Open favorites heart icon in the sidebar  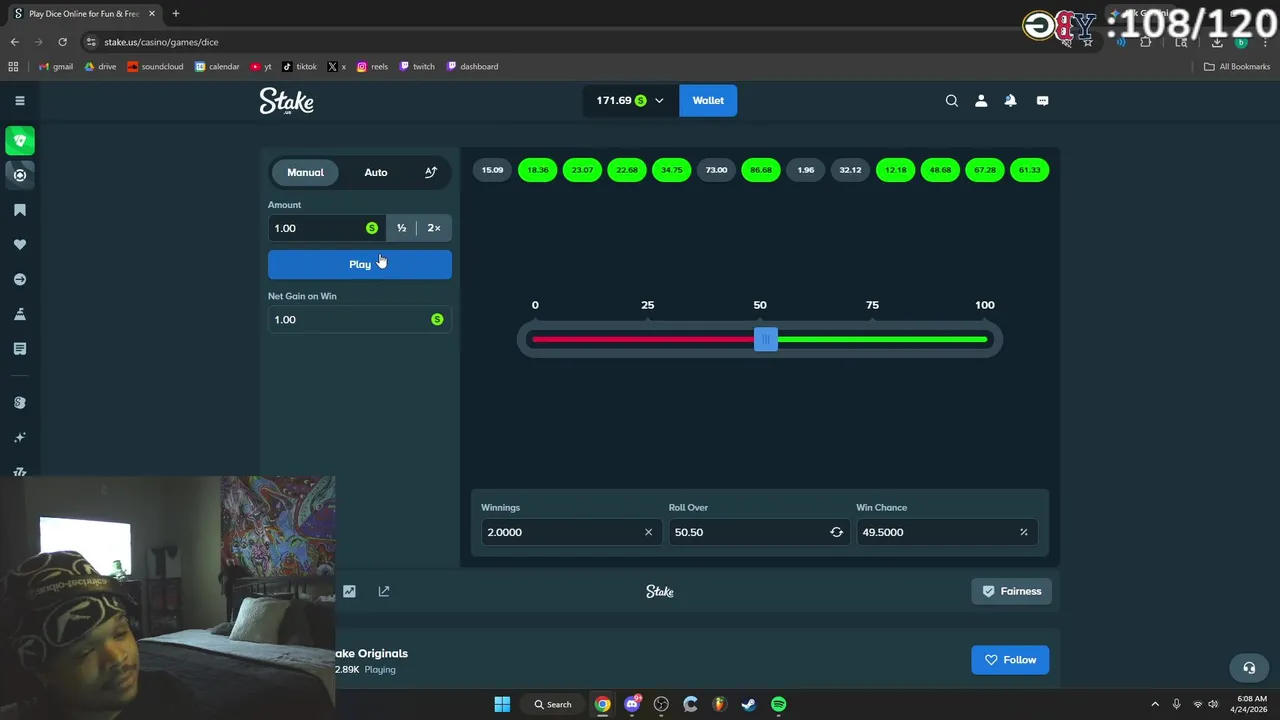point(19,244)
